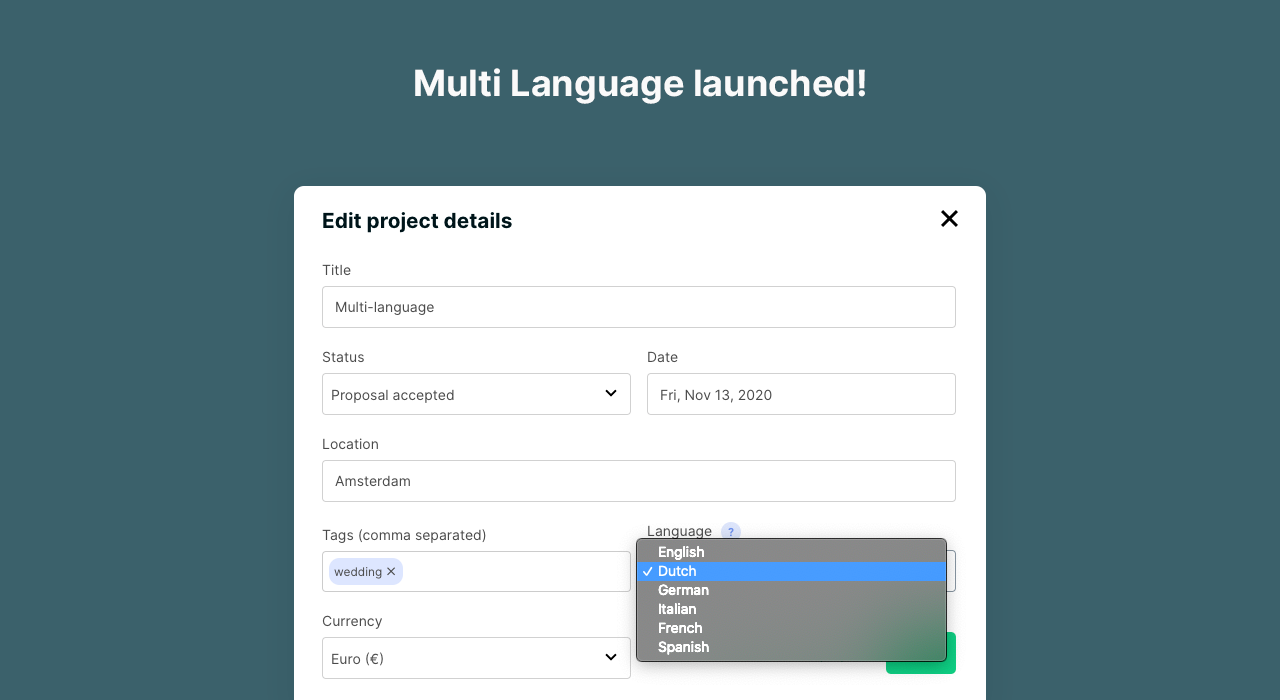Click the "Multi Language launched!" heading
The image size is (1280, 700).
640,83
